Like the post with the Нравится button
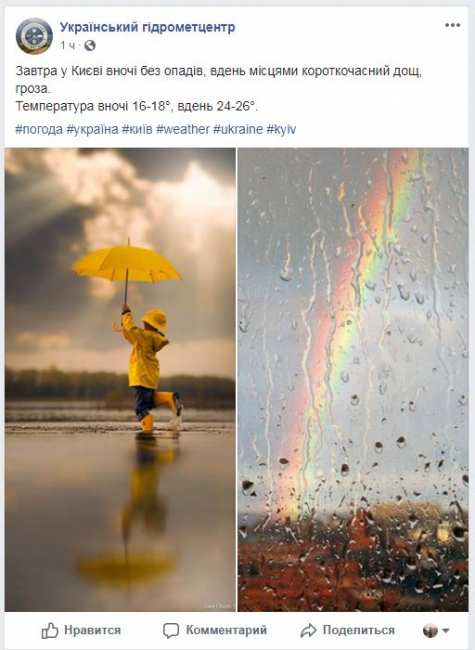 pos(81,631)
